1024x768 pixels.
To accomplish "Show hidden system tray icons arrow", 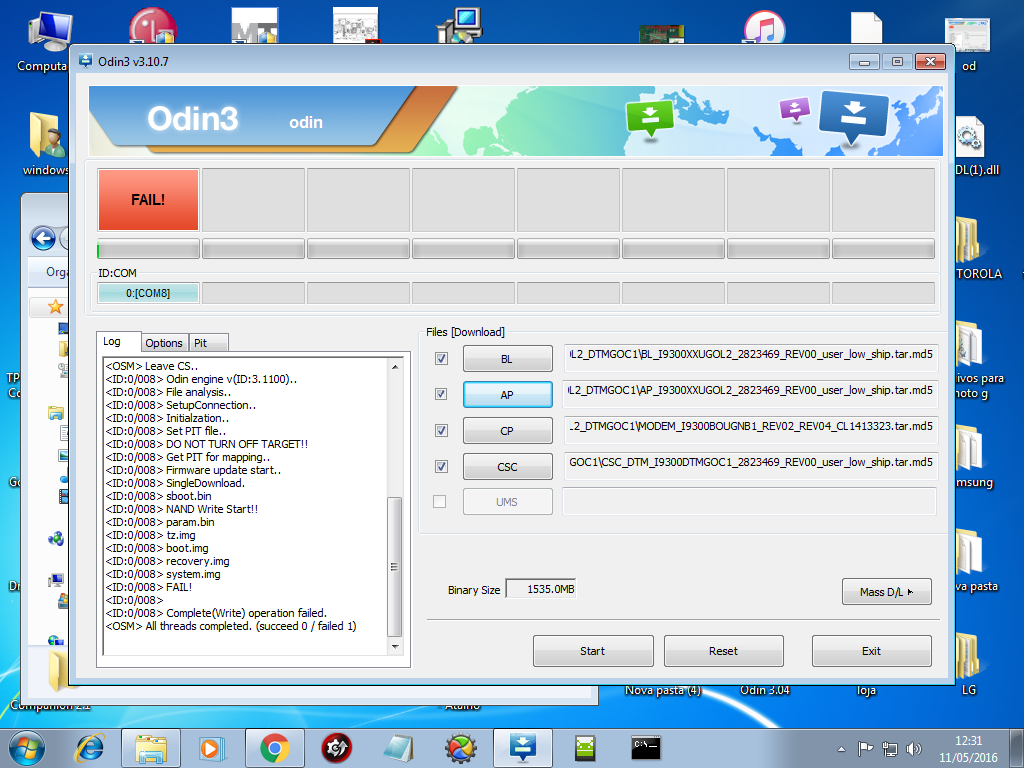I will click(x=841, y=749).
